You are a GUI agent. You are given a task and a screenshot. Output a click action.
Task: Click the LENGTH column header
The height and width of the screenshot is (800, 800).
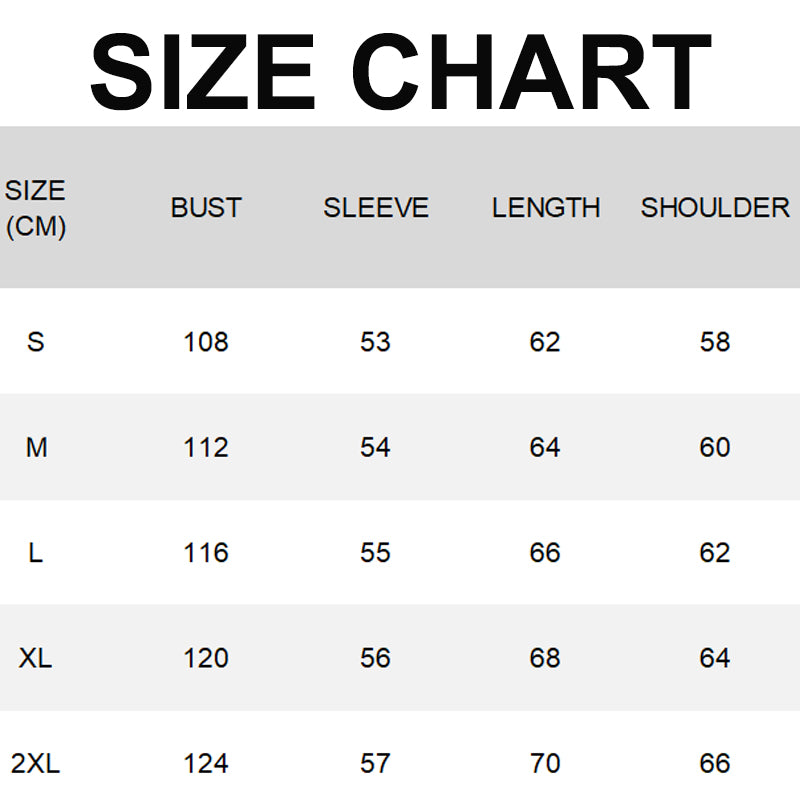545,208
